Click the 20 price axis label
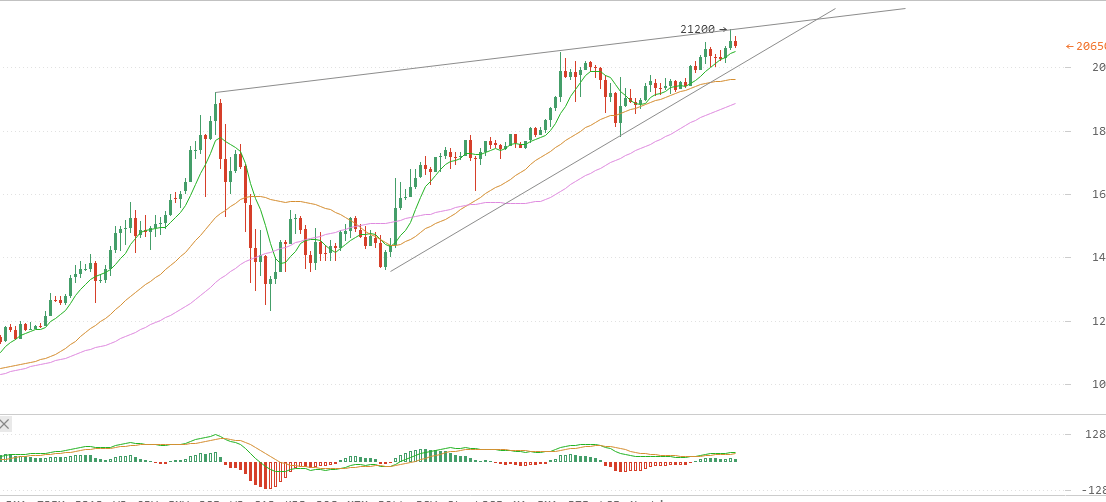 [x=1097, y=68]
